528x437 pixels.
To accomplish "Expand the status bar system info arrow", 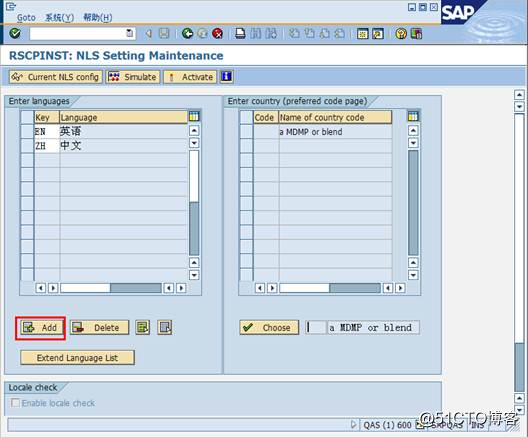I will [x=354, y=425].
